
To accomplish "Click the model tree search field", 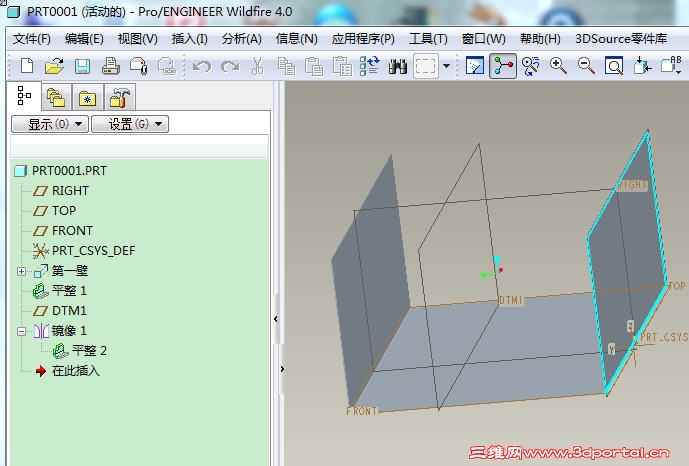I will pyautogui.click(x=139, y=146).
